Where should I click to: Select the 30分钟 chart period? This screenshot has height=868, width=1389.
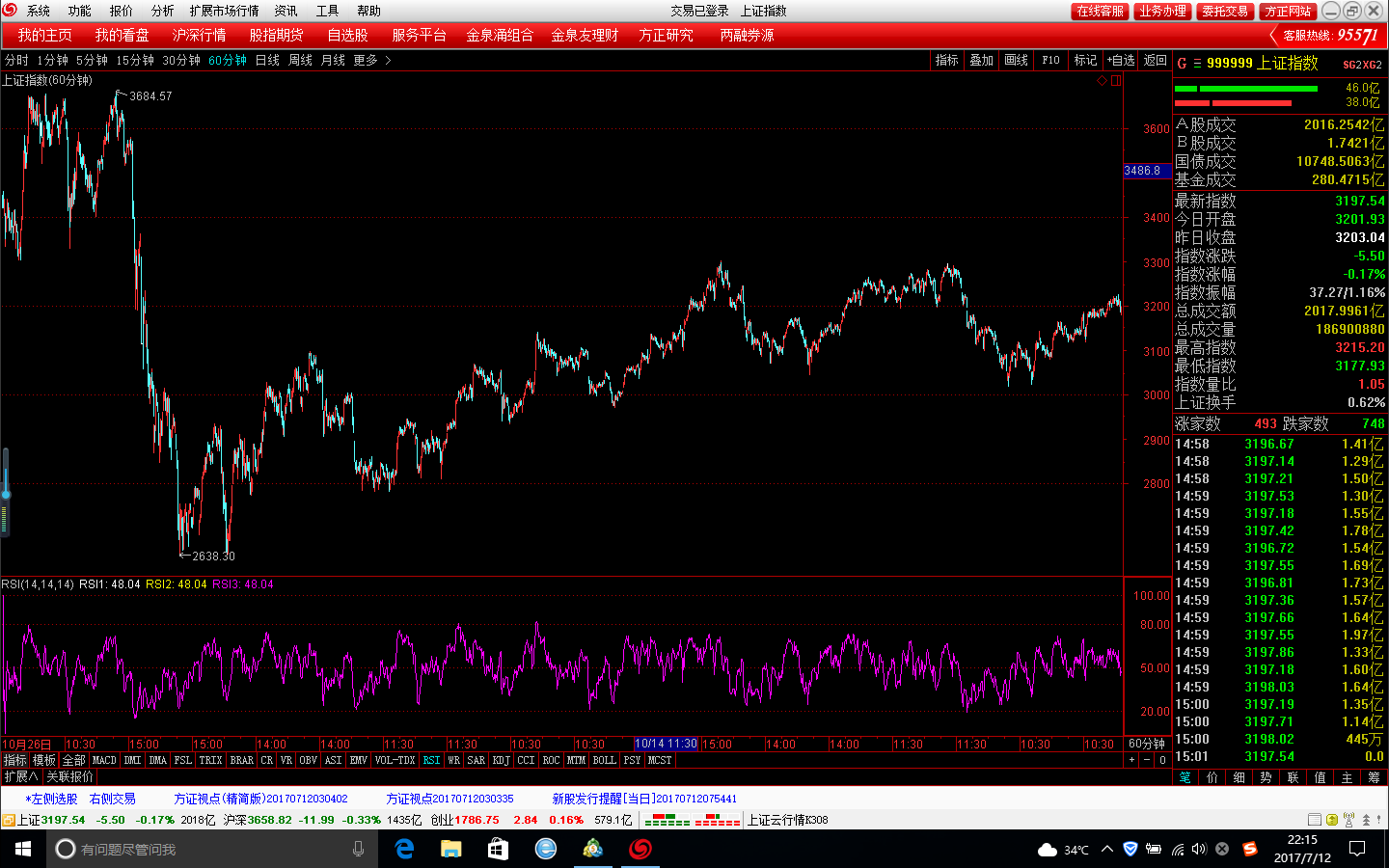click(181, 60)
